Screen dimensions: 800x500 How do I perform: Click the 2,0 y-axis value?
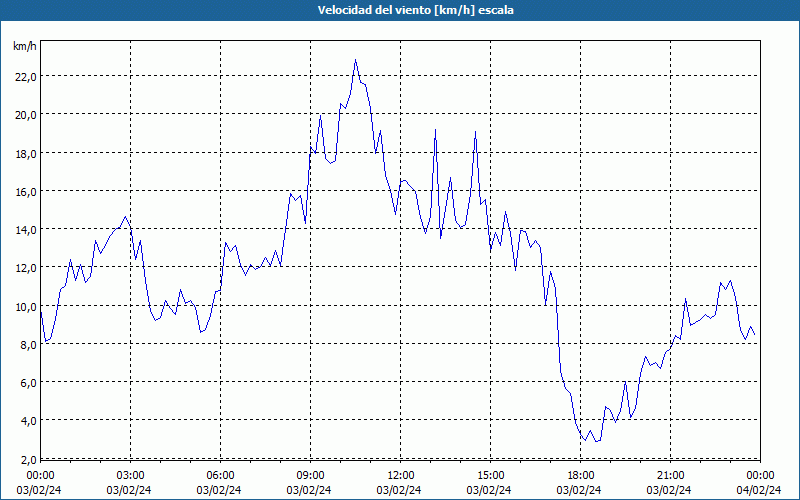tap(28, 459)
